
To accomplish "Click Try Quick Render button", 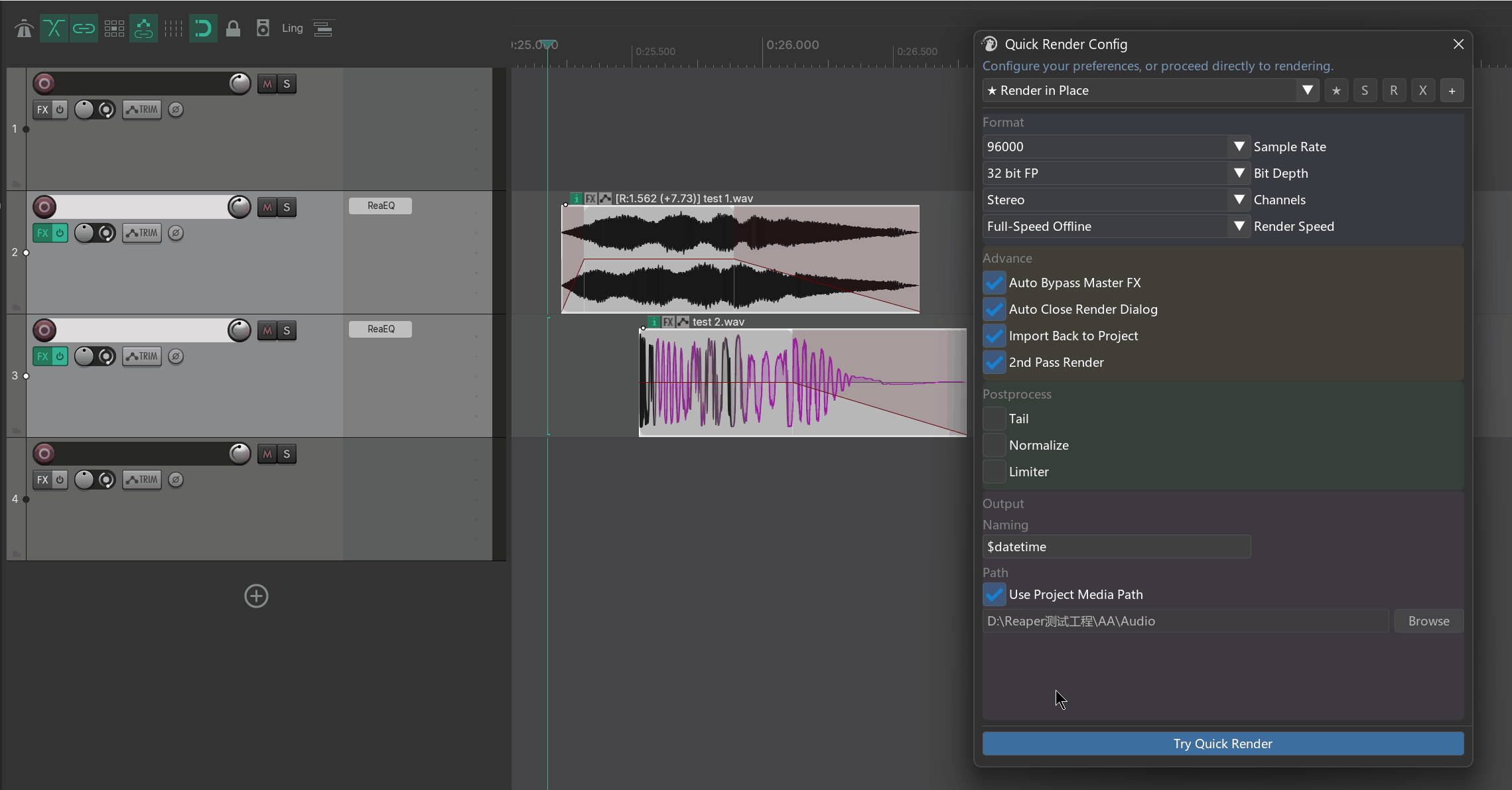I will pos(1223,744).
